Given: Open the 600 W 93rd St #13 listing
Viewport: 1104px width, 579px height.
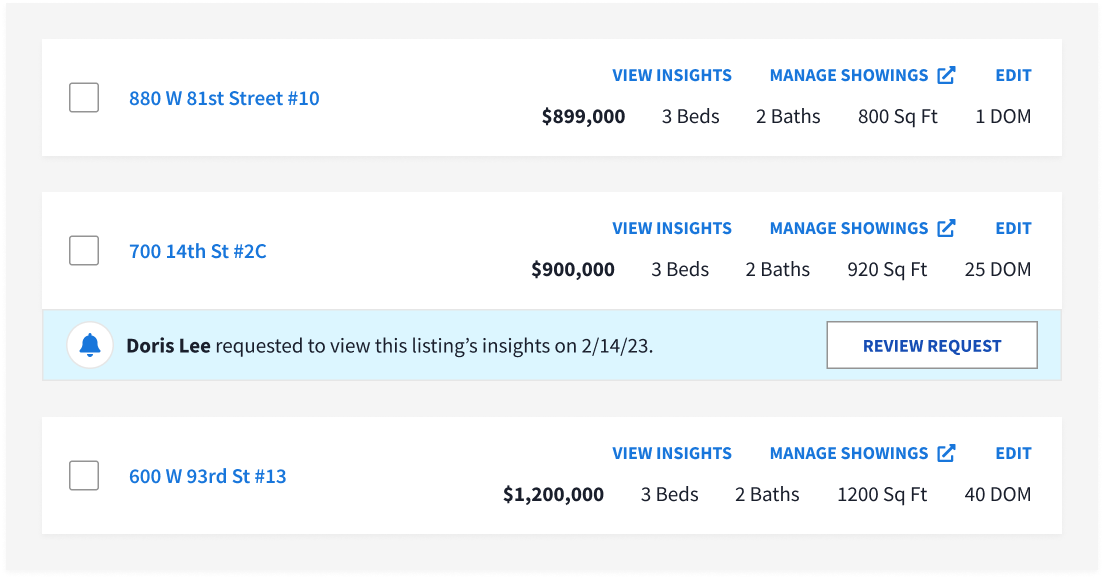Looking at the screenshot, I should point(208,476).
